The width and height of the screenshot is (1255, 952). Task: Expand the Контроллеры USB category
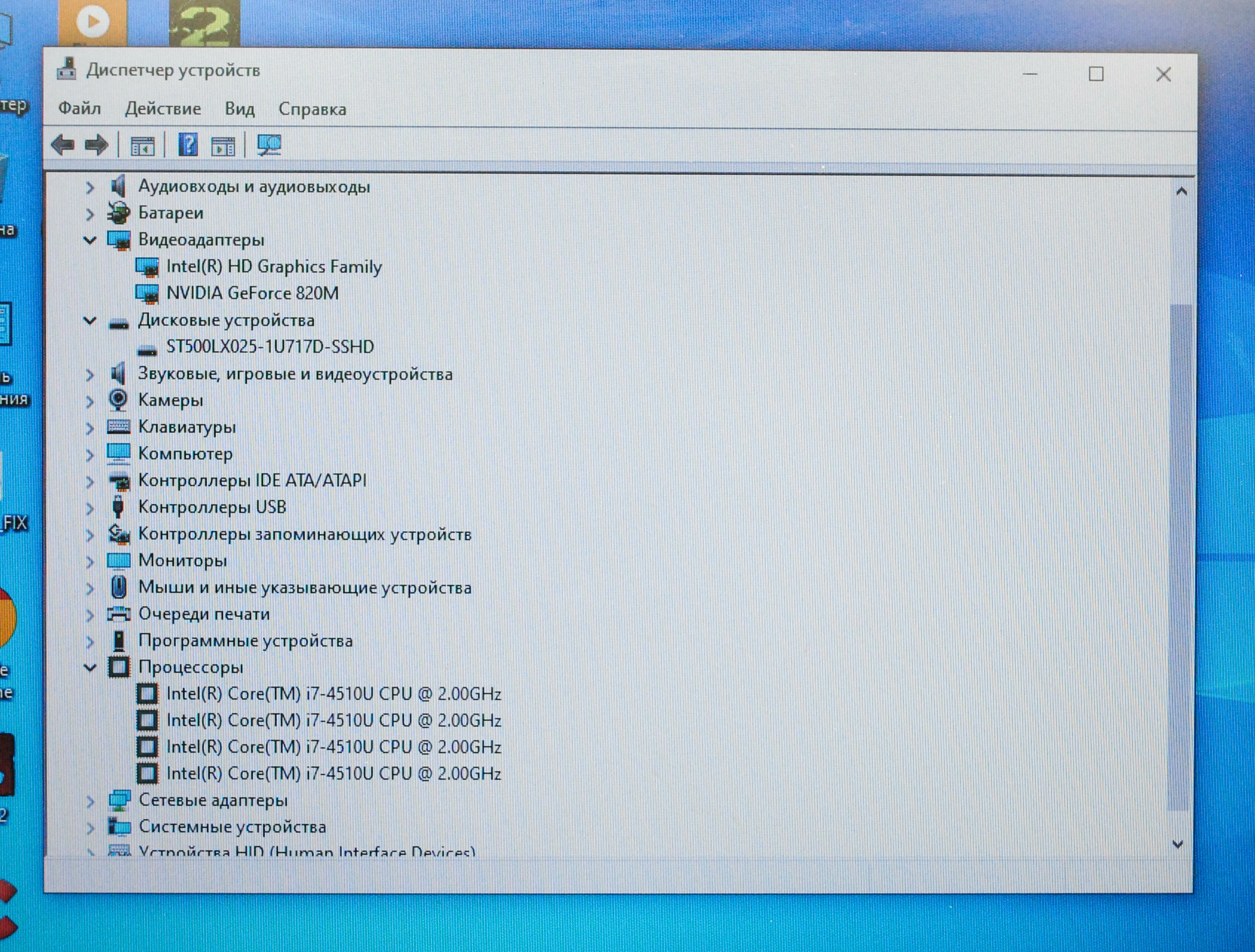pos(90,507)
